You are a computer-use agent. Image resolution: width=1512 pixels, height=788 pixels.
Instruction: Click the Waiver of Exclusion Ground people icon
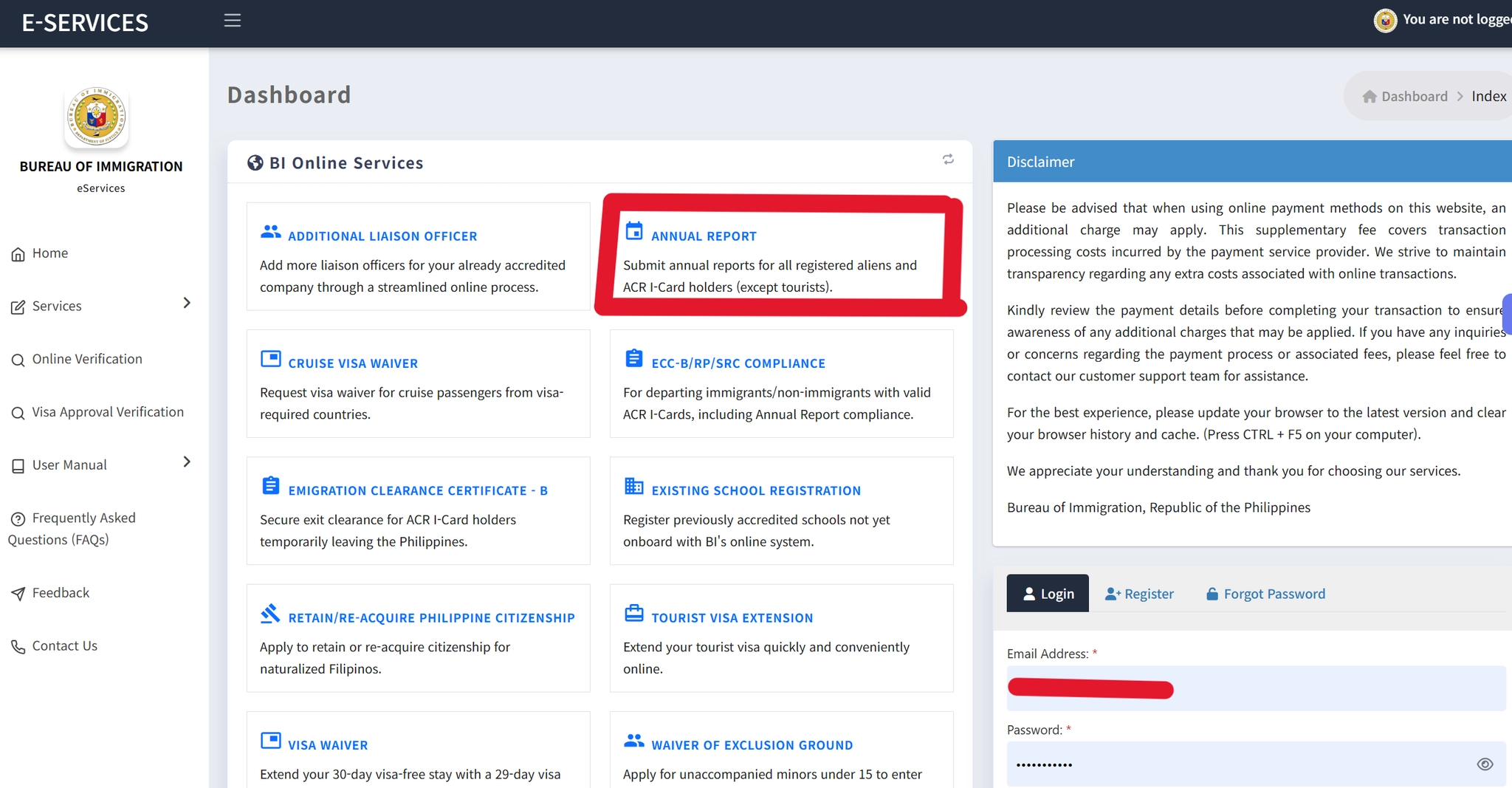point(634,741)
